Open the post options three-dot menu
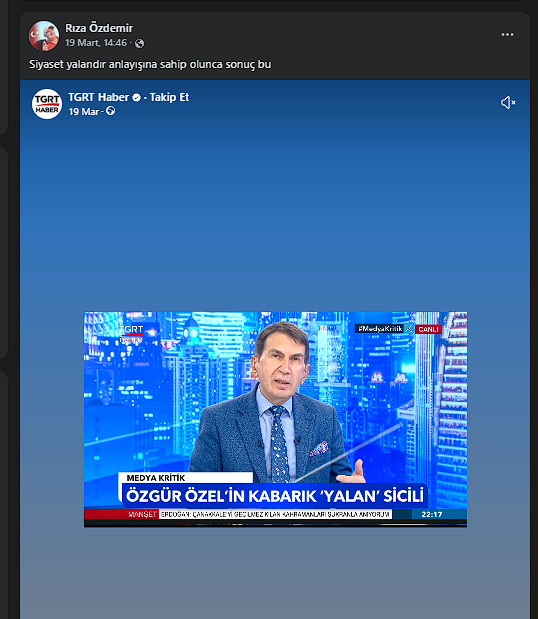Image resolution: width=538 pixels, height=619 pixels. tap(507, 35)
